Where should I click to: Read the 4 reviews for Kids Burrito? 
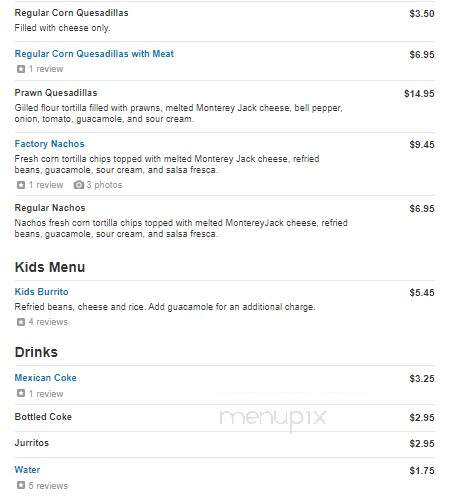coord(48,322)
